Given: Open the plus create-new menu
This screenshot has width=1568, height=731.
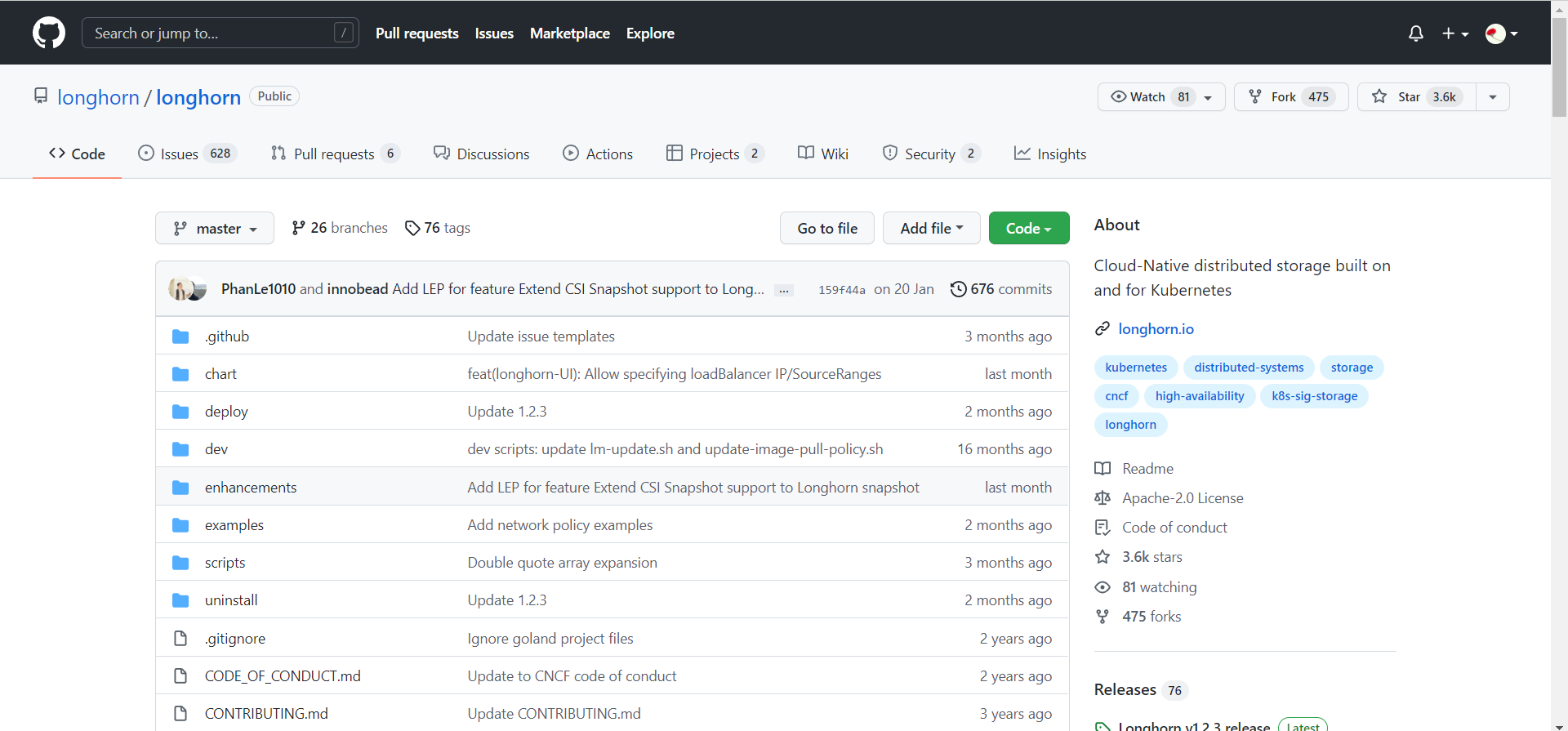Looking at the screenshot, I should (x=1455, y=33).
